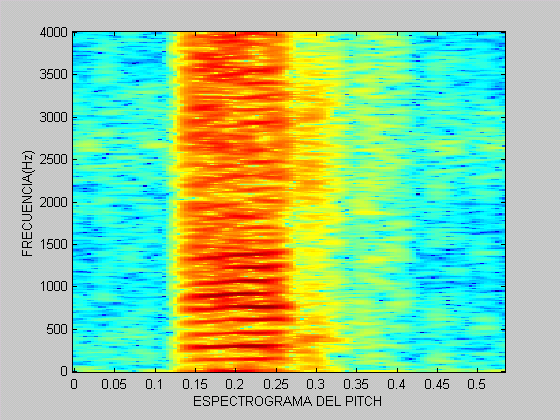Click the 1500 Hz tick label
This screenshot has height=420, width=560.
54,244
